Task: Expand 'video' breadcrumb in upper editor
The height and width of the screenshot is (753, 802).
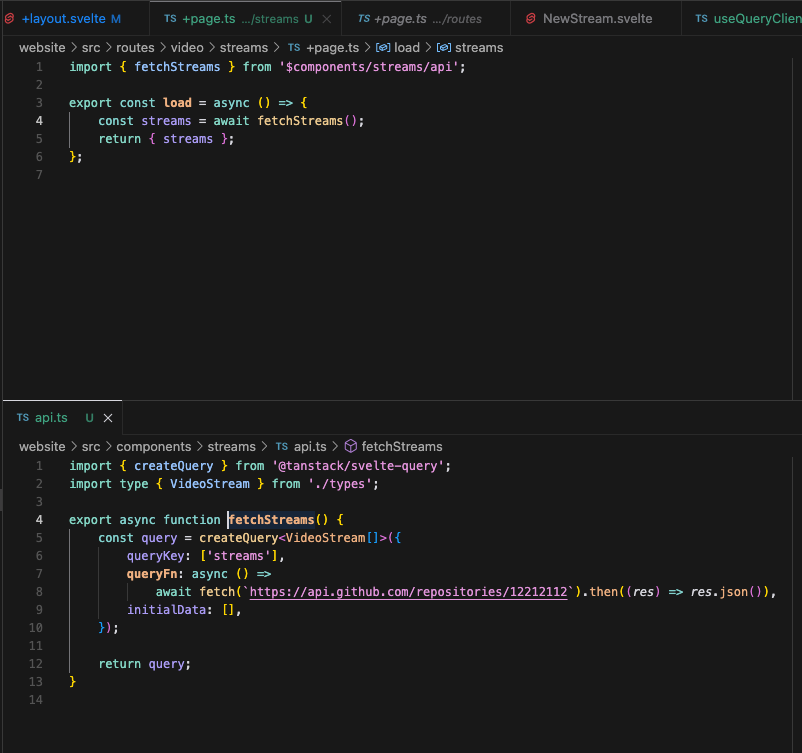Action: point(187,47)
